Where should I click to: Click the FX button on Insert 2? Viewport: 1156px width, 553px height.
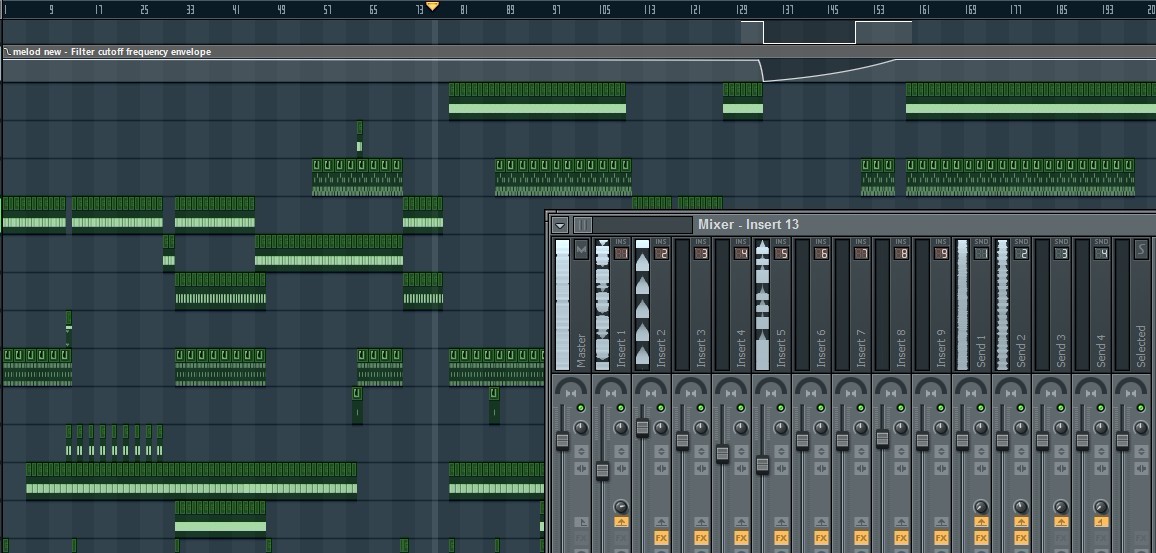(660, 538)
